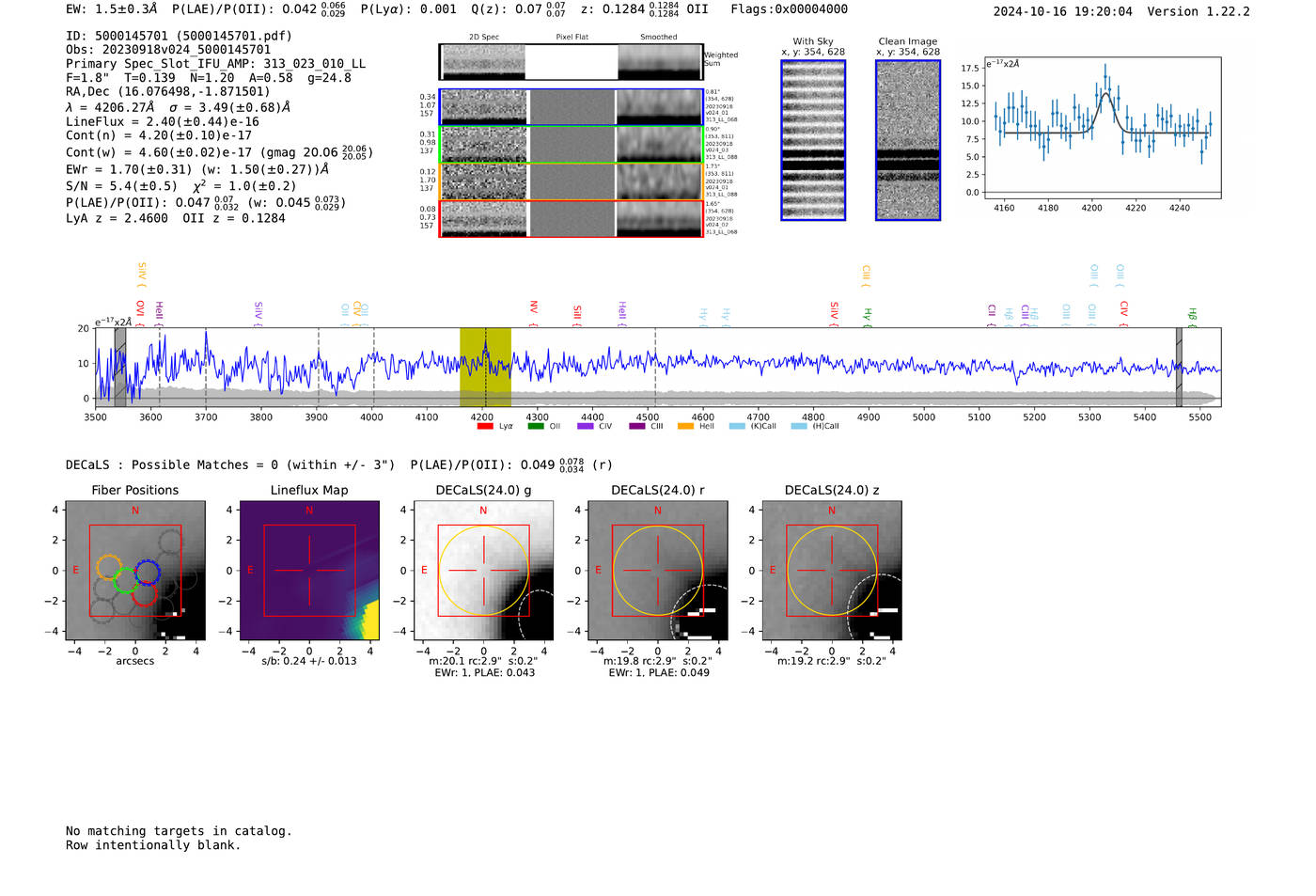
Task: Click the orange HeII legend swatch
Action: (x=686, y=427)
